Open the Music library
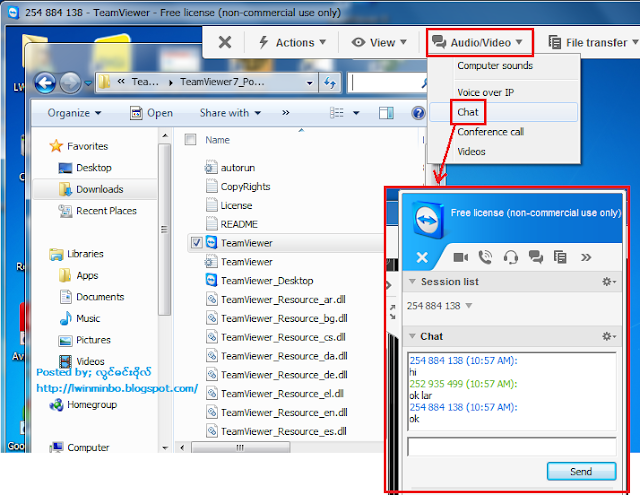This screenshot has height=495, width=640. (80, 318)
